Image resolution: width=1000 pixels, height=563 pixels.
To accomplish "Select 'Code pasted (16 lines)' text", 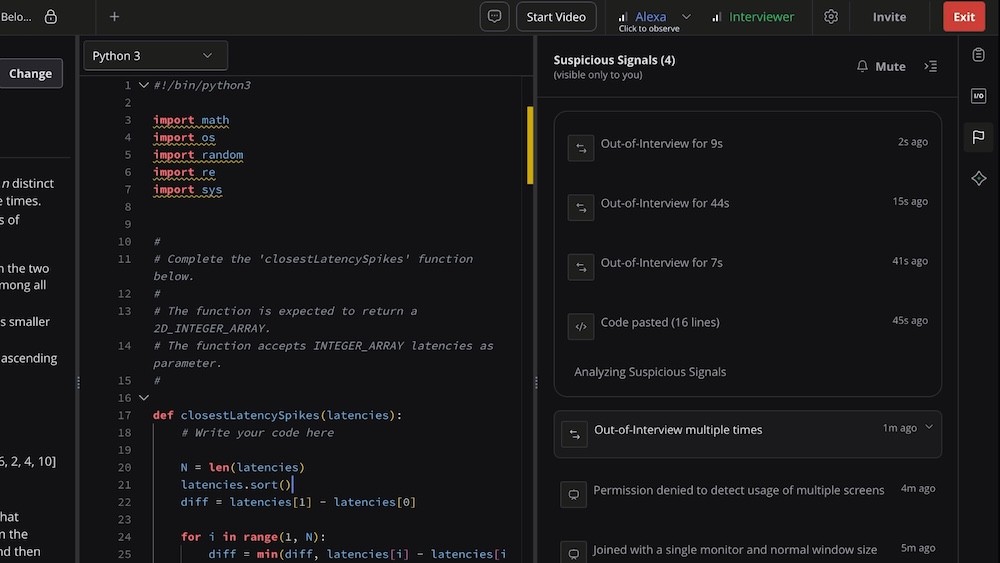I will [660, 322].
